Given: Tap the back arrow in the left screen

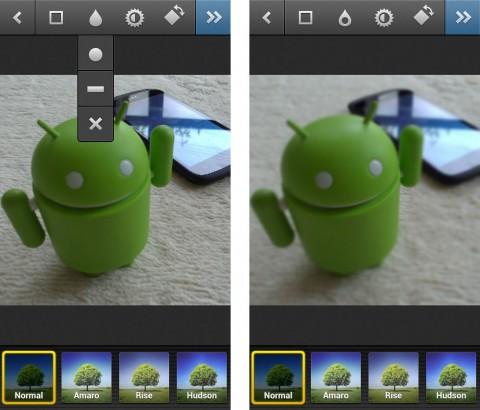Looking at the screenshot, I should pos(17,17).
